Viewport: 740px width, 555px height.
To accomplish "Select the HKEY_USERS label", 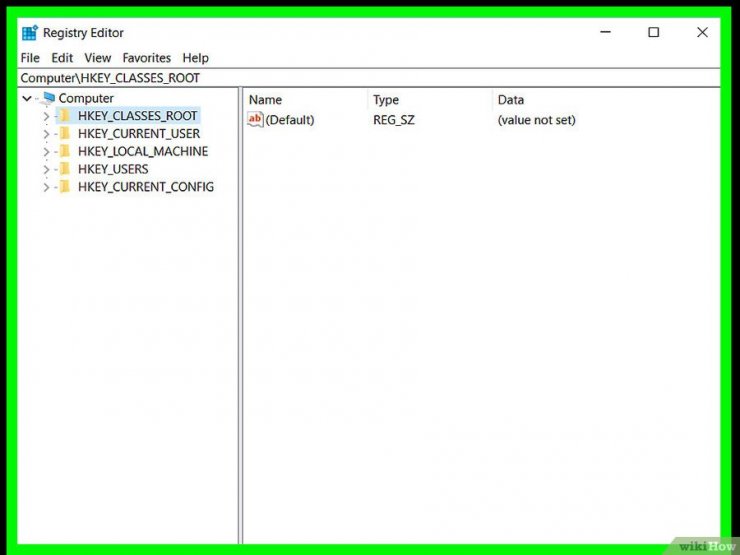I will click(113, 169).
